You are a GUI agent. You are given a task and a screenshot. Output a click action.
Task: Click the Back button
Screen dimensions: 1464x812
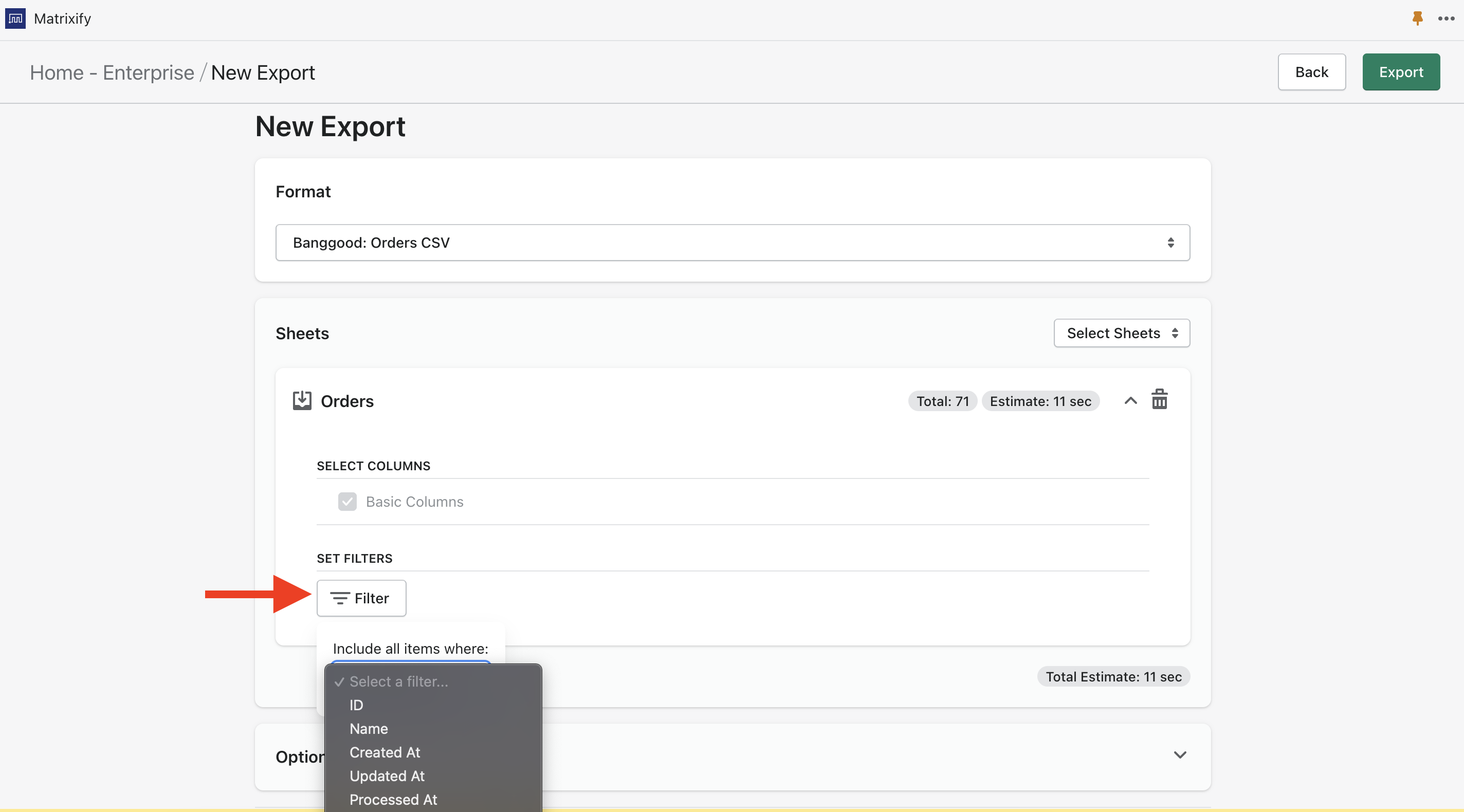pyautogui.click(x=1311, y=71)
